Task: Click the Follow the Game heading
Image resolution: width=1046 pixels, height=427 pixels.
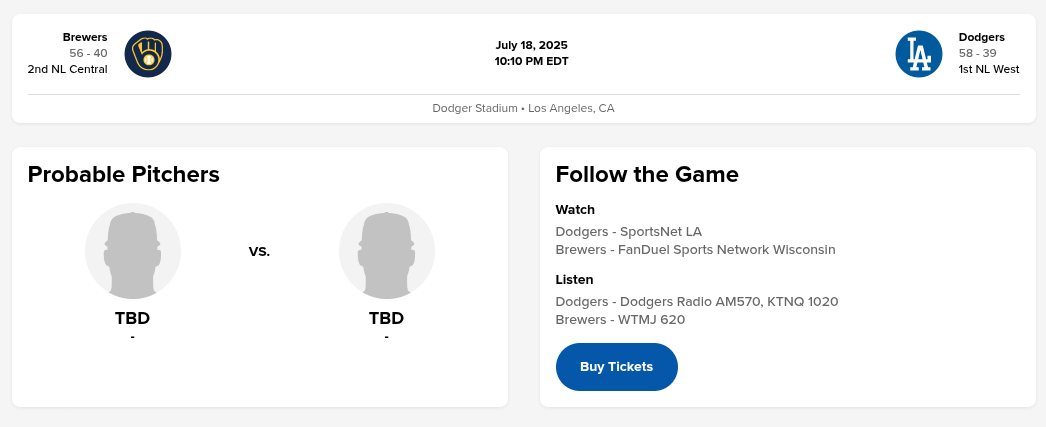Action: pyautogui.click(x=647, y=175)
